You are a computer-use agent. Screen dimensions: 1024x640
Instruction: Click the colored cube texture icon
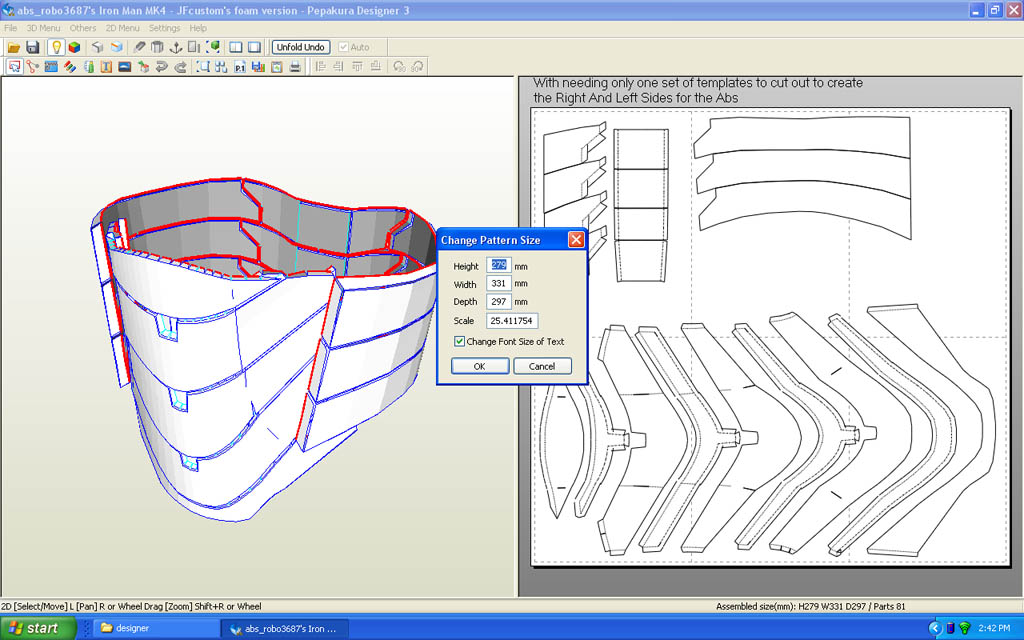pyautogui.click(x=74, y=47)
